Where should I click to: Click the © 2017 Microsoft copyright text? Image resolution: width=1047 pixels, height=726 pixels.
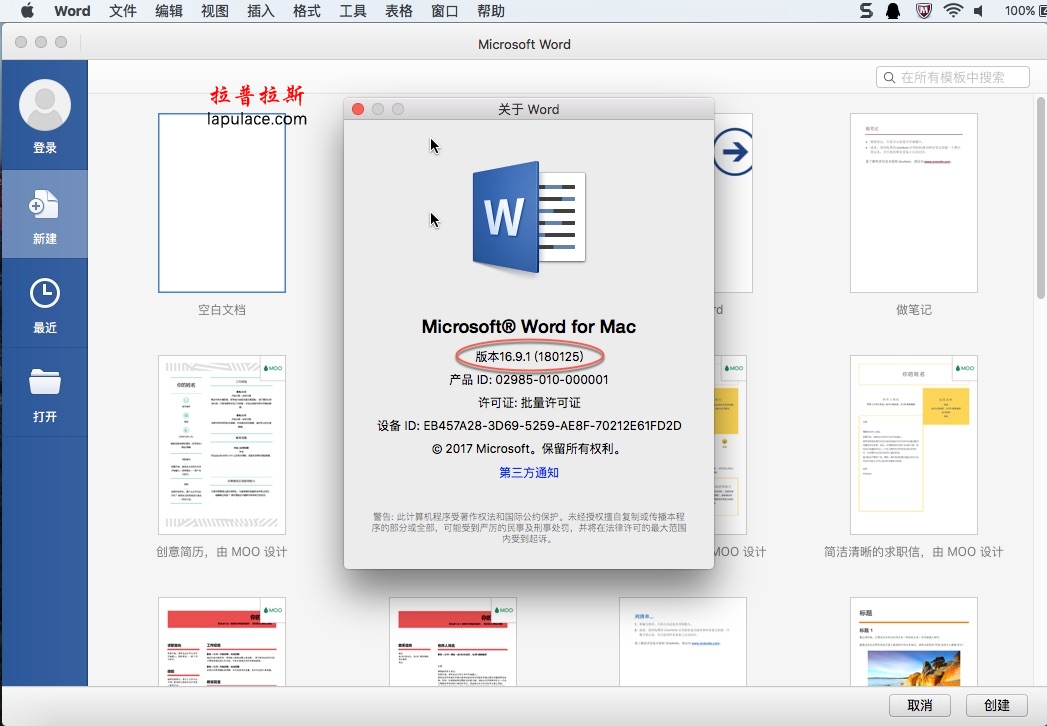pyautogui.click(x=529, y=449)
